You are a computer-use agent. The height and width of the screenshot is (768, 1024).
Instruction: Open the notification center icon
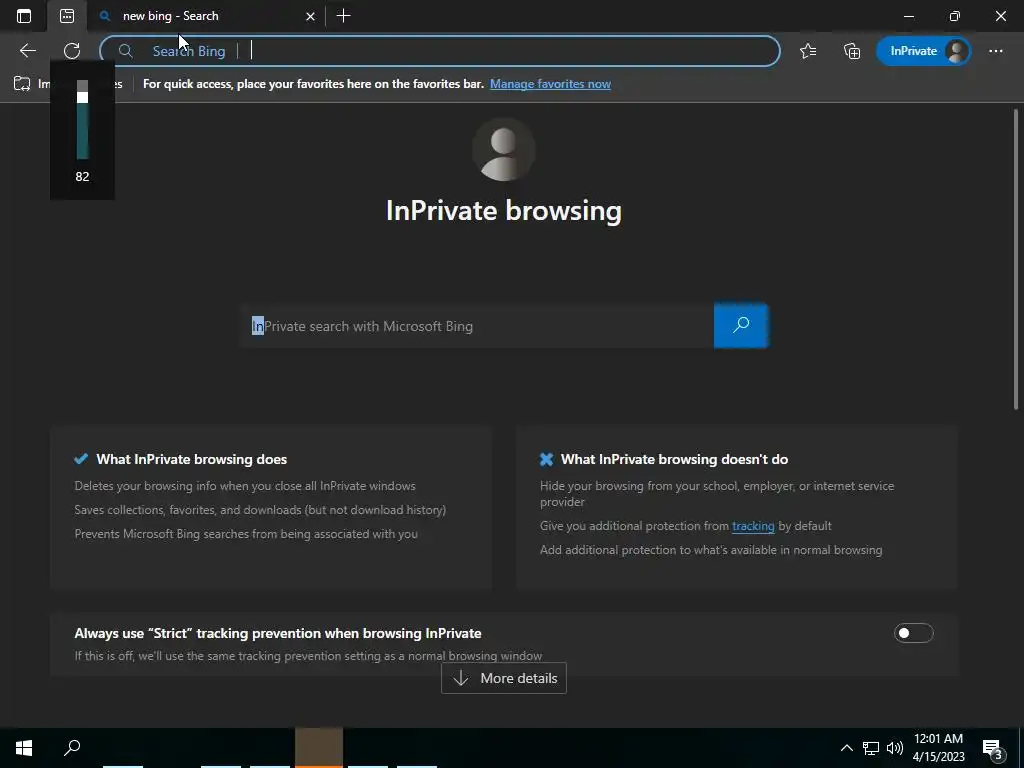click(993, 748)
